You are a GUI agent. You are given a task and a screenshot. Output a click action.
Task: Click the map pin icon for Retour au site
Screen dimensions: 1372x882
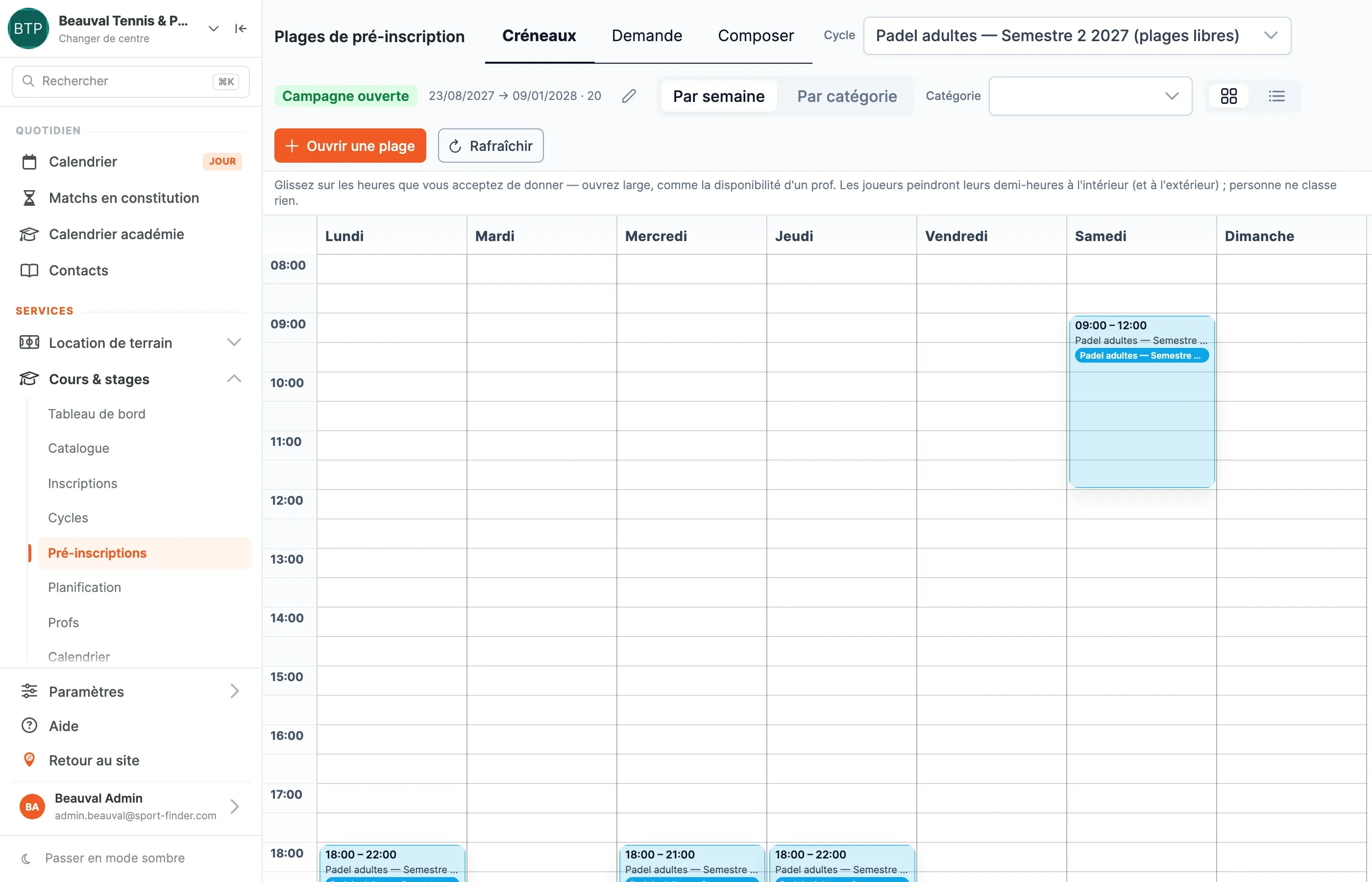[x=29, y=760]
